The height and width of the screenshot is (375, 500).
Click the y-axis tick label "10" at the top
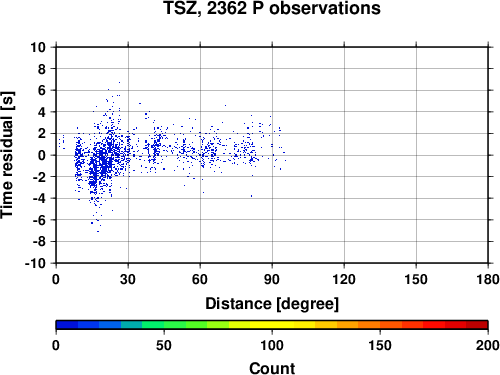tap(38, 47)
